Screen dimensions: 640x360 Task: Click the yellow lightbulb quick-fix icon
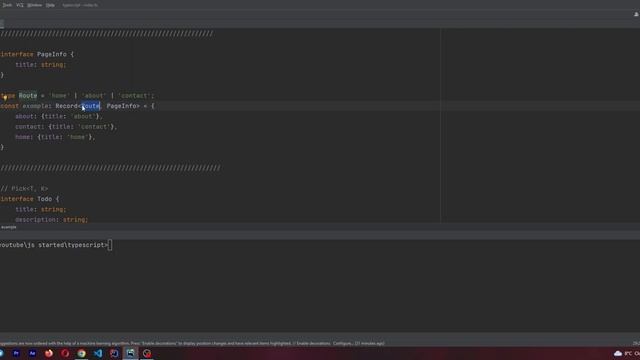[5, 97]
